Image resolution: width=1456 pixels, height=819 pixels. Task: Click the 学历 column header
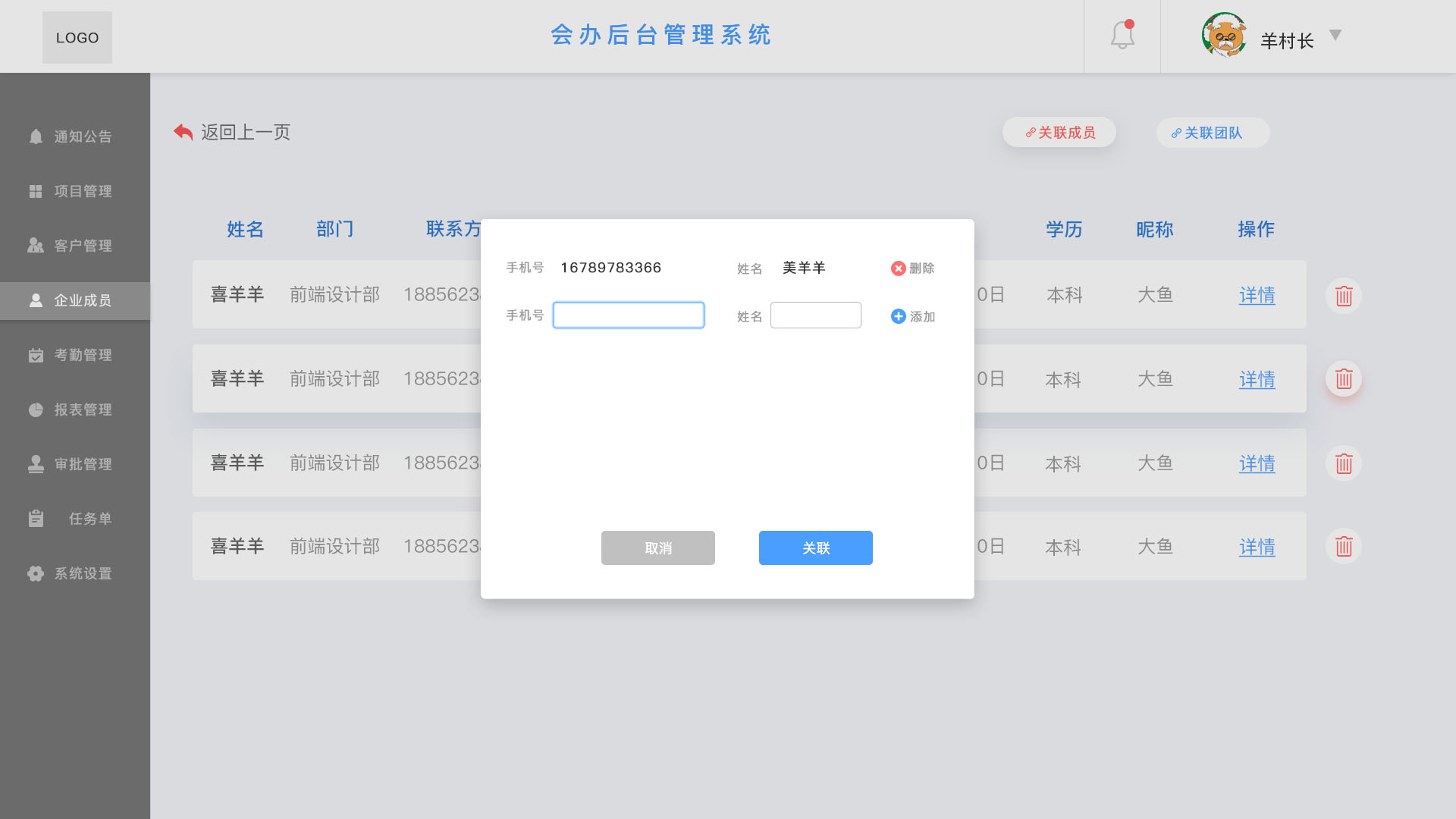(1064, 229)
